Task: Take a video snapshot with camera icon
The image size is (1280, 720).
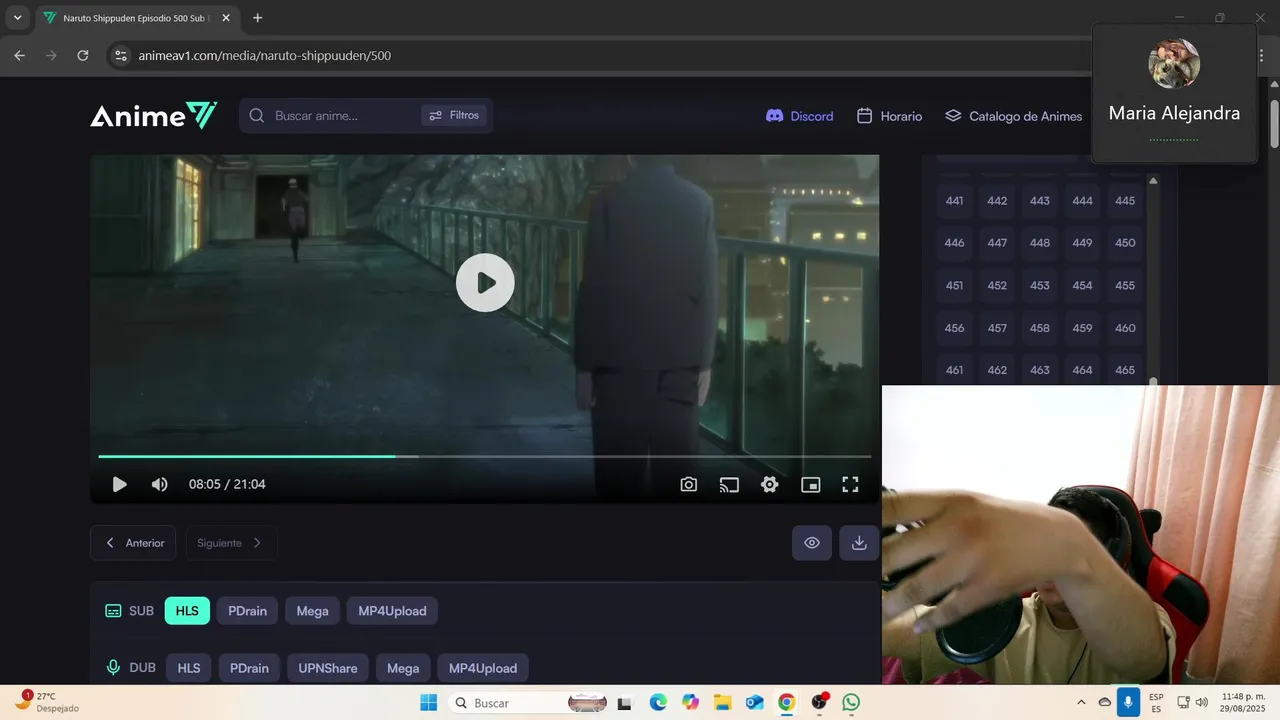Action: [688, 484]
